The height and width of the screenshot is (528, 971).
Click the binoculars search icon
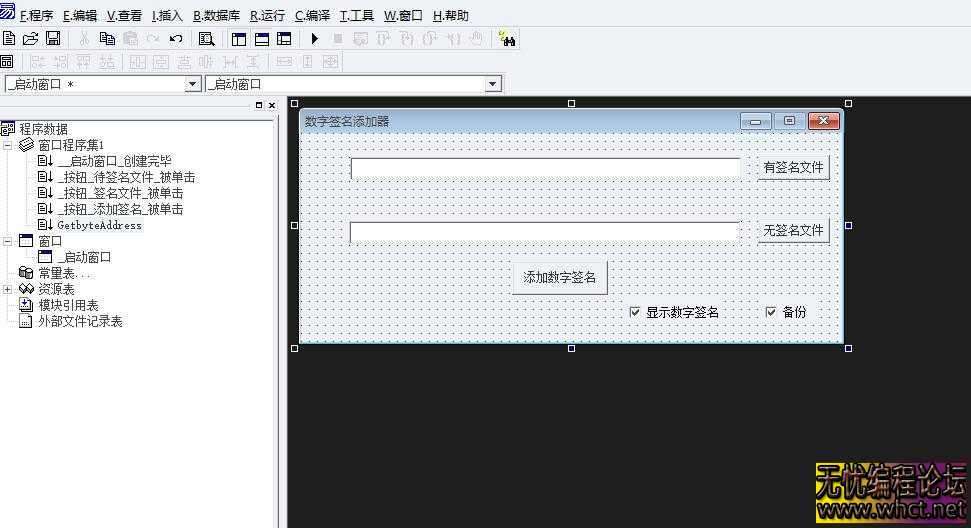[507, 39]
